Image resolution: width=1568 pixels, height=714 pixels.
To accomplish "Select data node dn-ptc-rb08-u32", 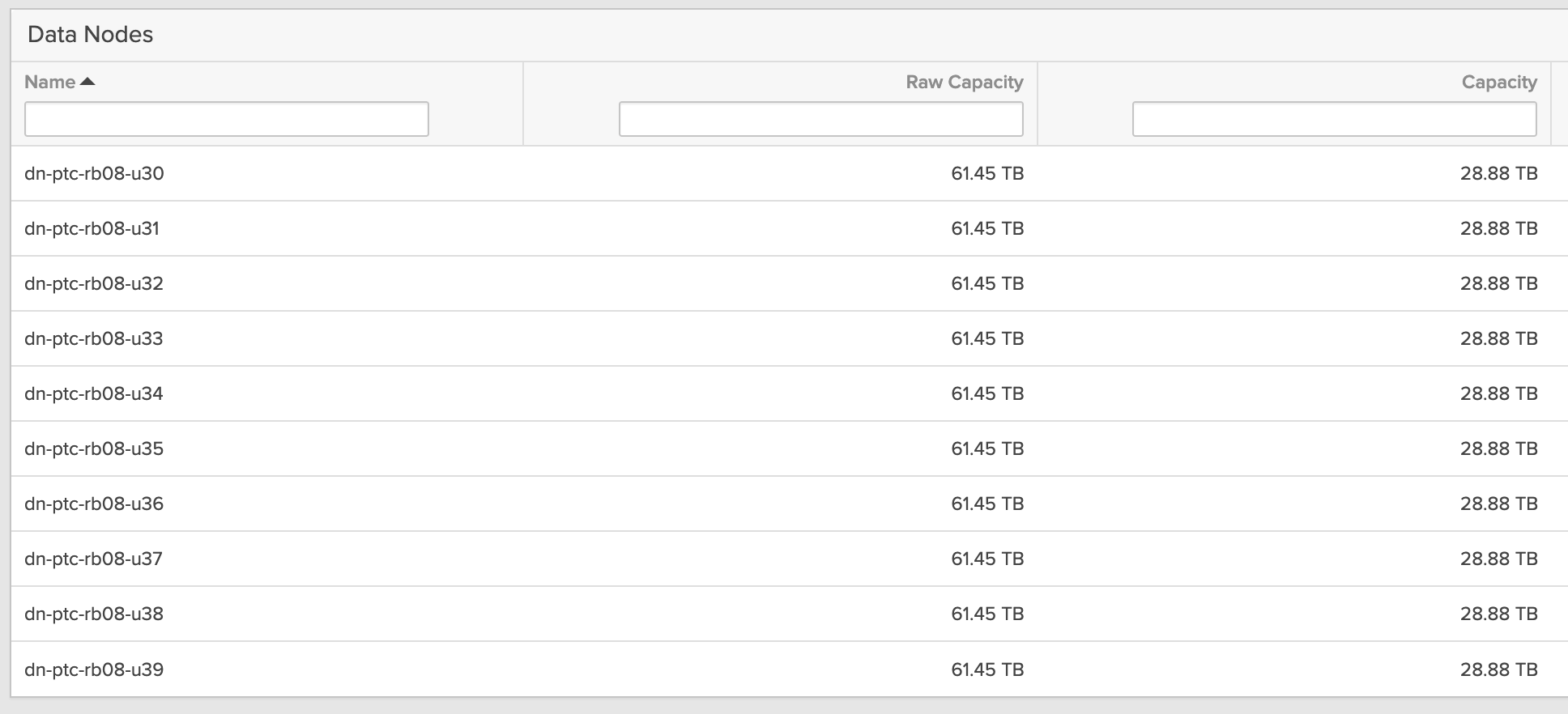I will 94,283.
